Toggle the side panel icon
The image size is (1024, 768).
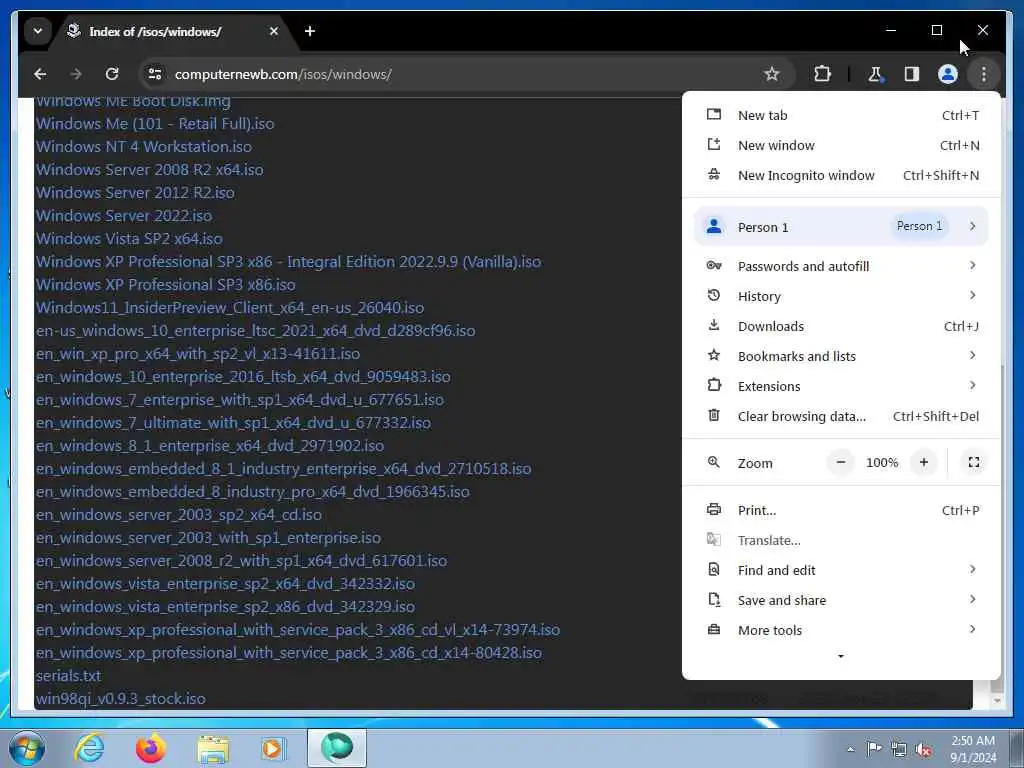click(912, 74)
